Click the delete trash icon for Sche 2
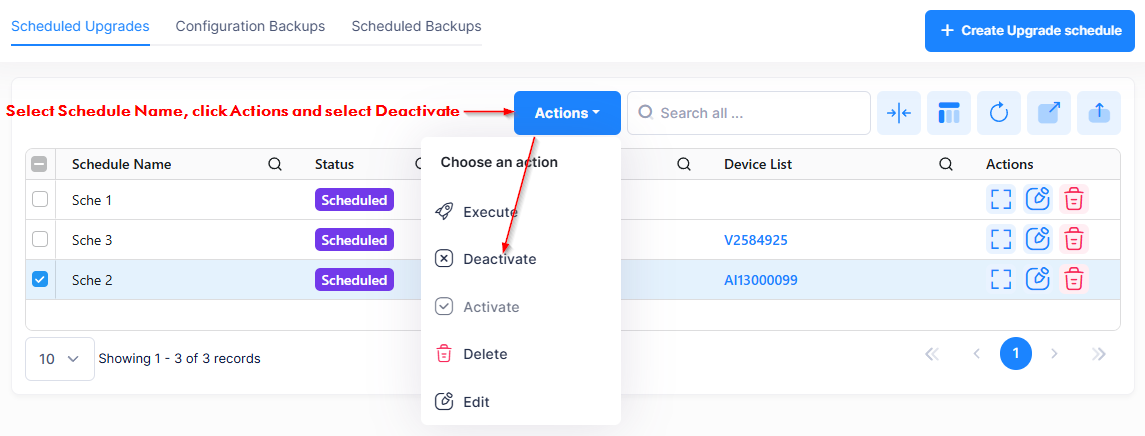Image resolution: width=1145 pixels, height=436 pixels. click(x=1074, y=280)
